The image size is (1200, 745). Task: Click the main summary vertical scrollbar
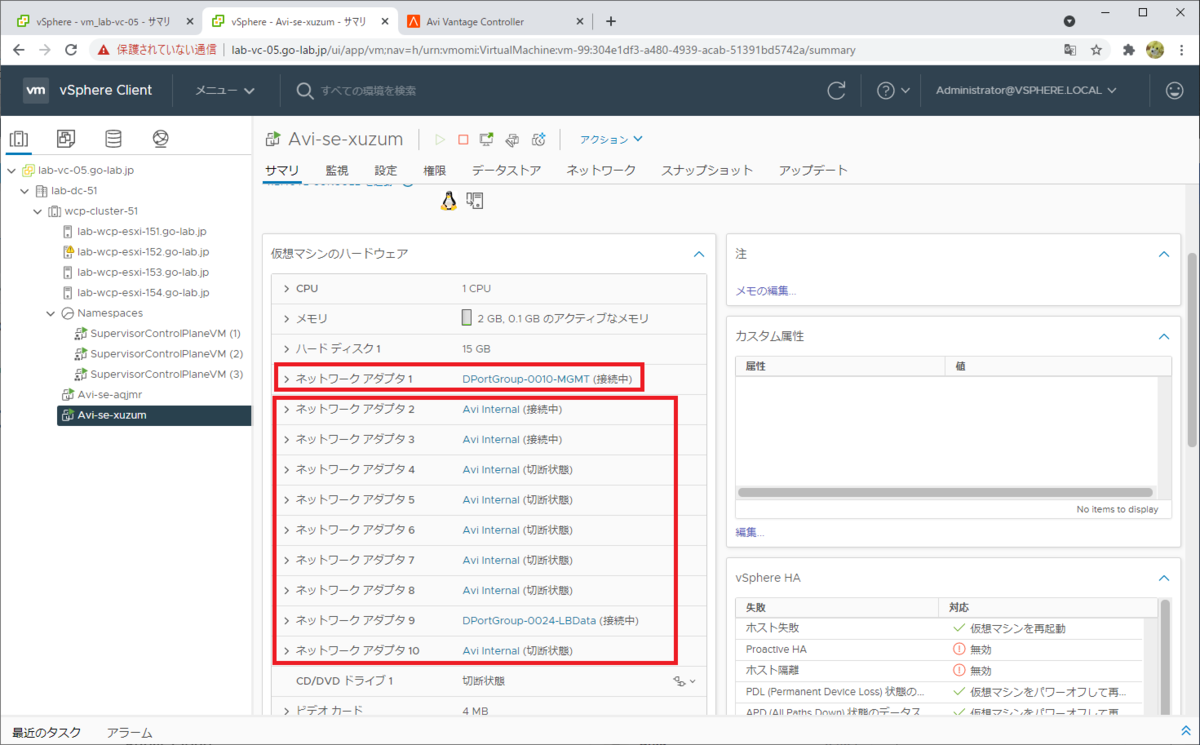[x=1192, y=350]
